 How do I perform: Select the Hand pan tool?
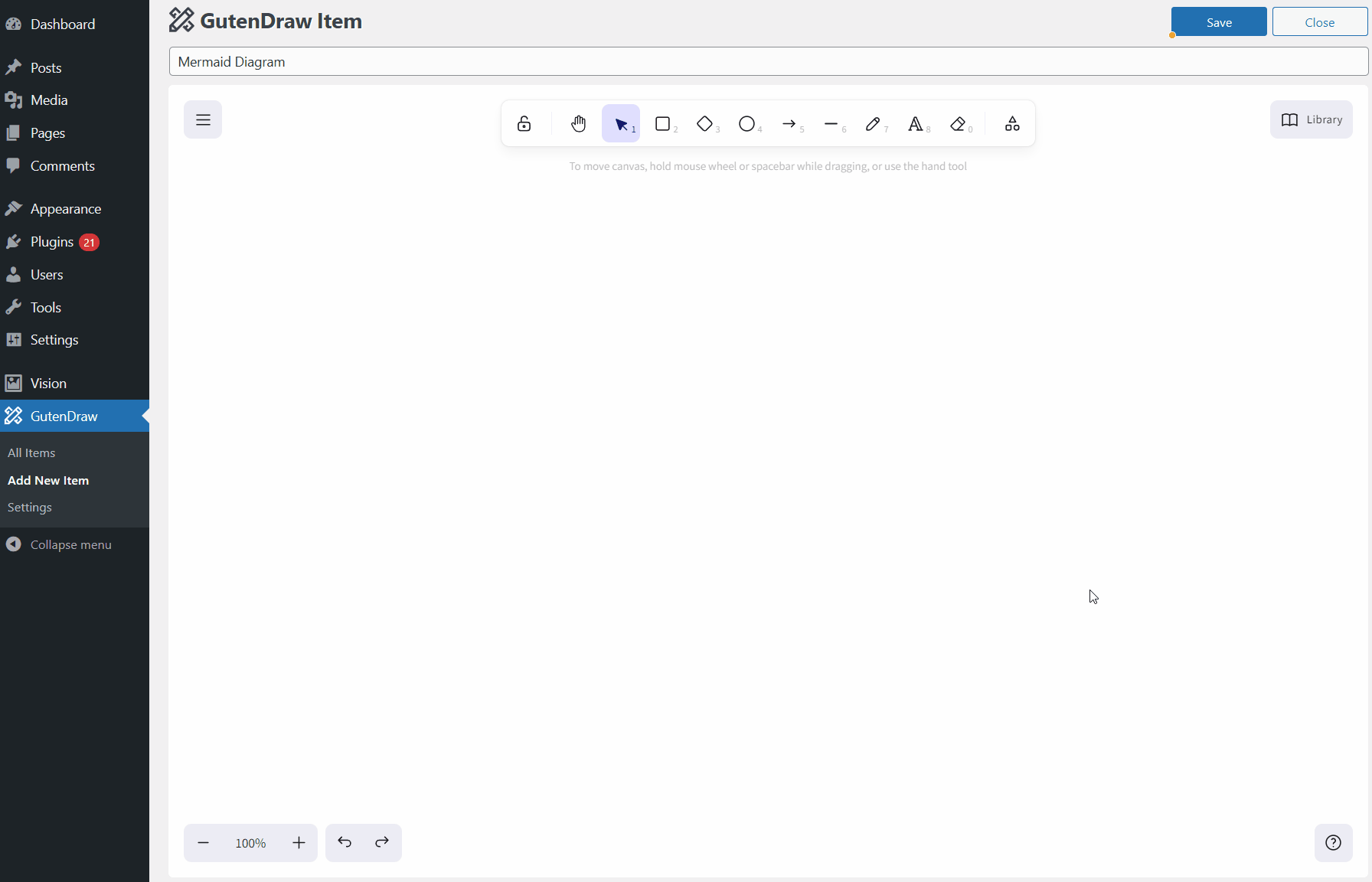click(x=578, y=123)
